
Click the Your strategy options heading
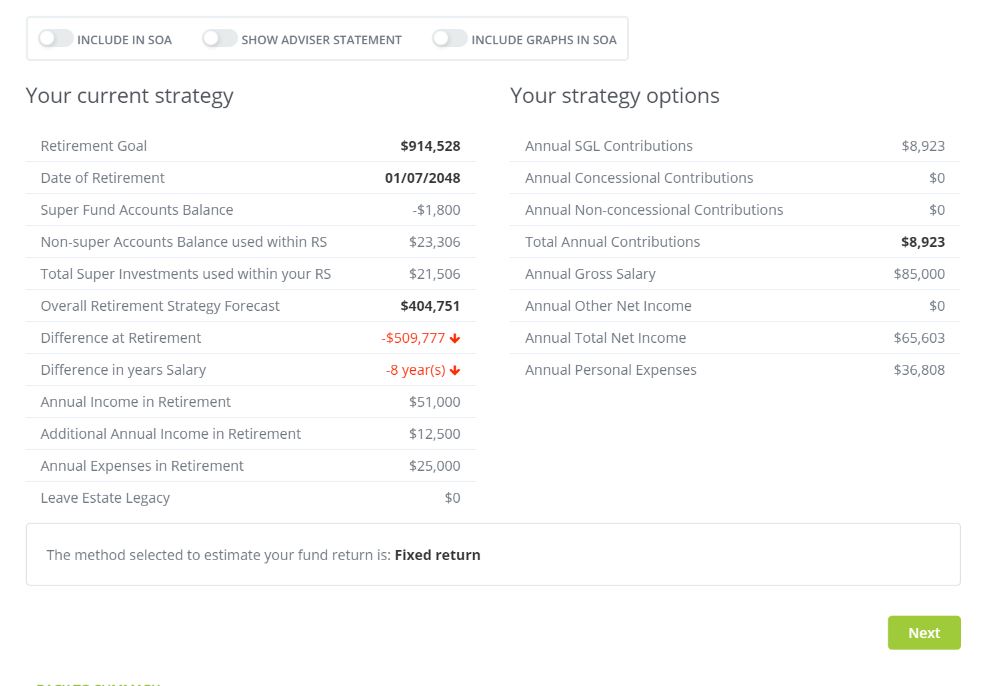[x=614, y=96]
